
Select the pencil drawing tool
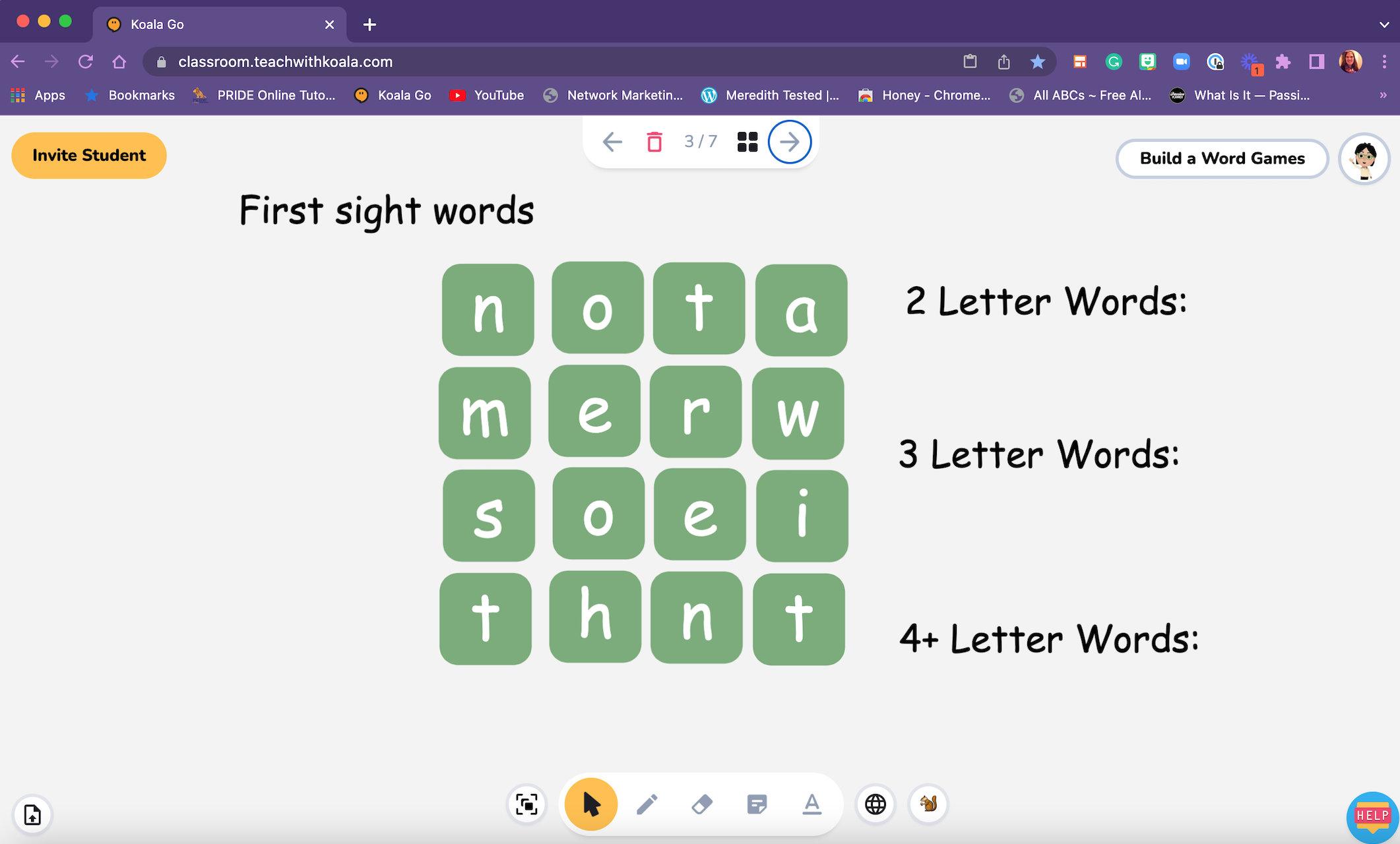[647, 804]
